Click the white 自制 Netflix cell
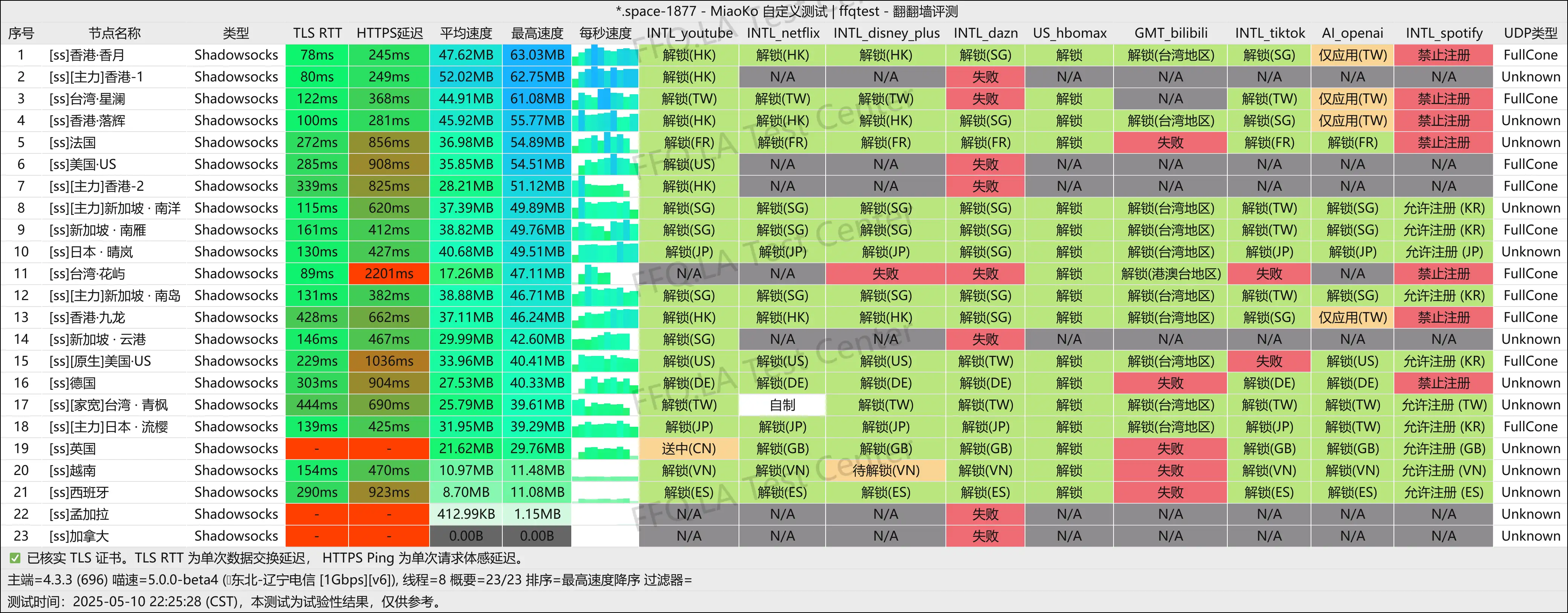The width and height of the screenshot is (1568, 613). coord(782,405)
